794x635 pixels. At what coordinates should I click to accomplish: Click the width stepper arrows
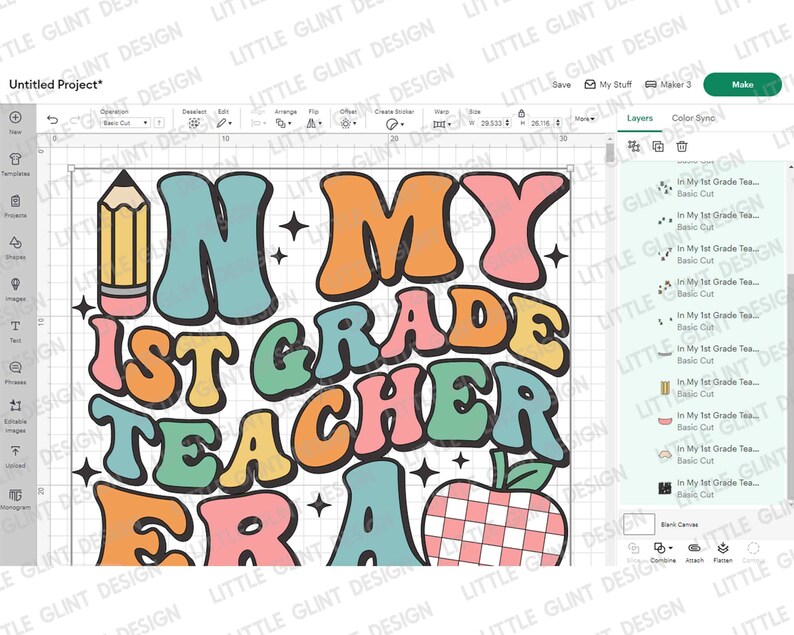point(508,123)
